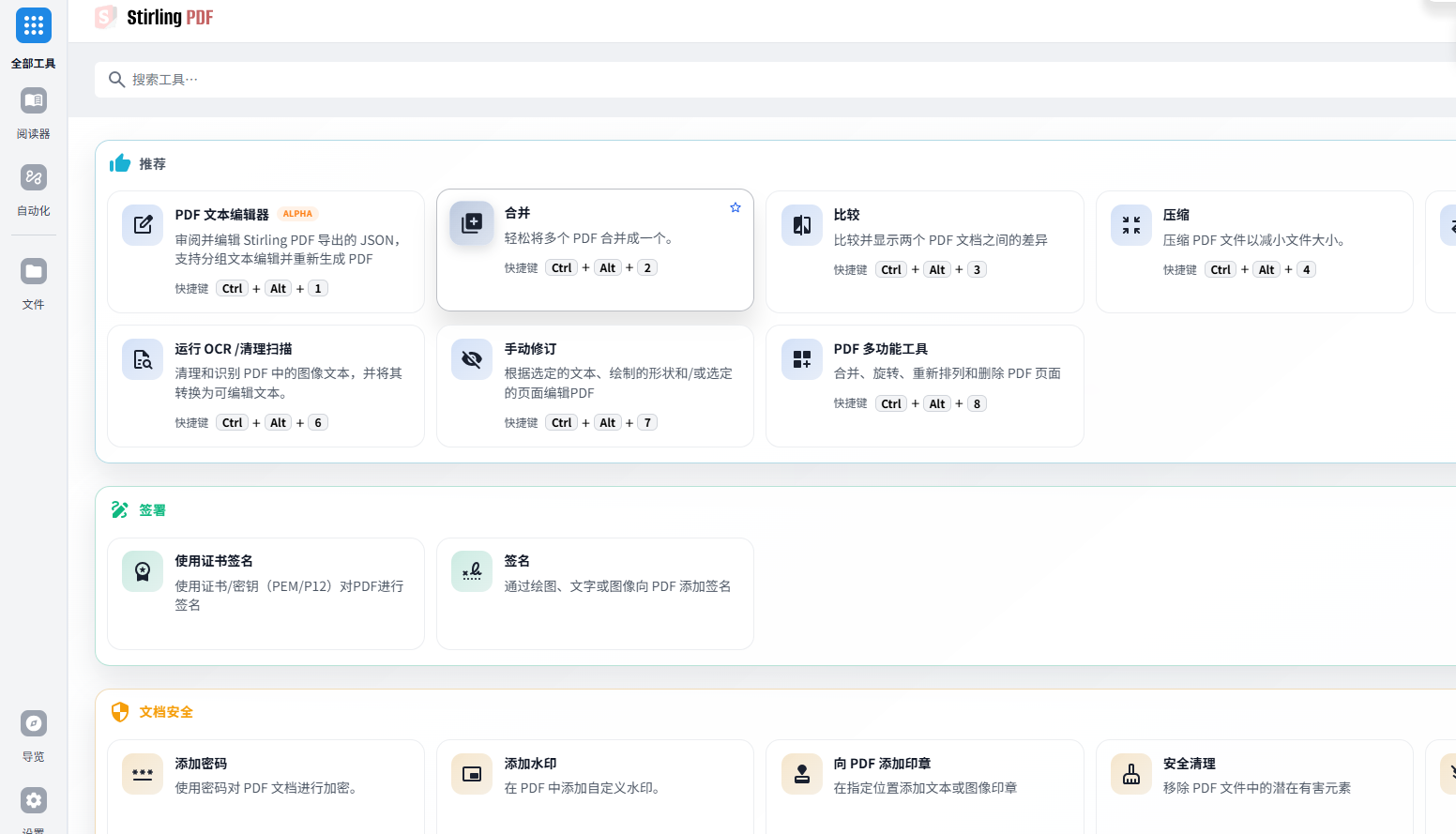1456x834 pixels.
Task: Click the 推荐 section heading
Action: 153,164
